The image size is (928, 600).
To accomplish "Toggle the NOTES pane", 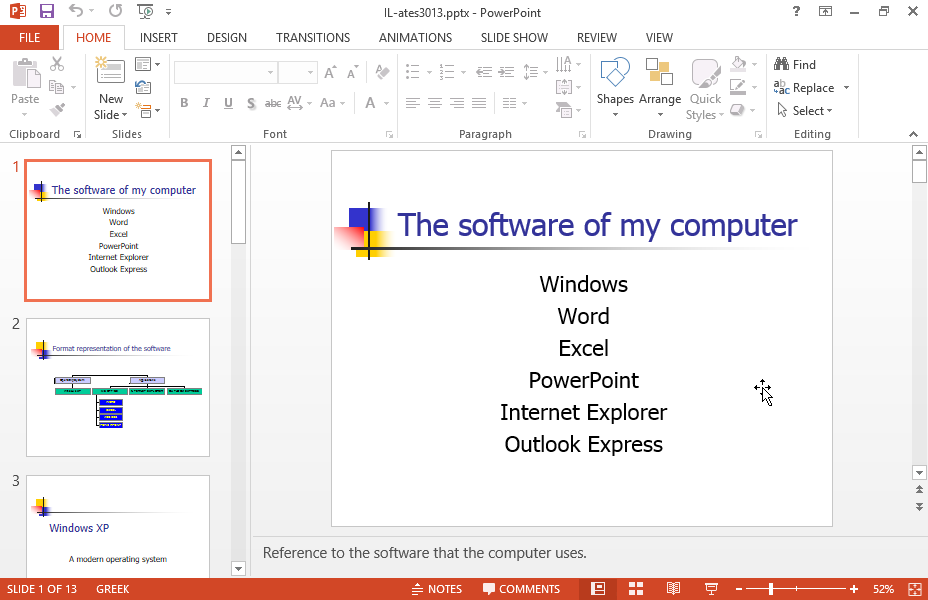I will pos(437,589).
